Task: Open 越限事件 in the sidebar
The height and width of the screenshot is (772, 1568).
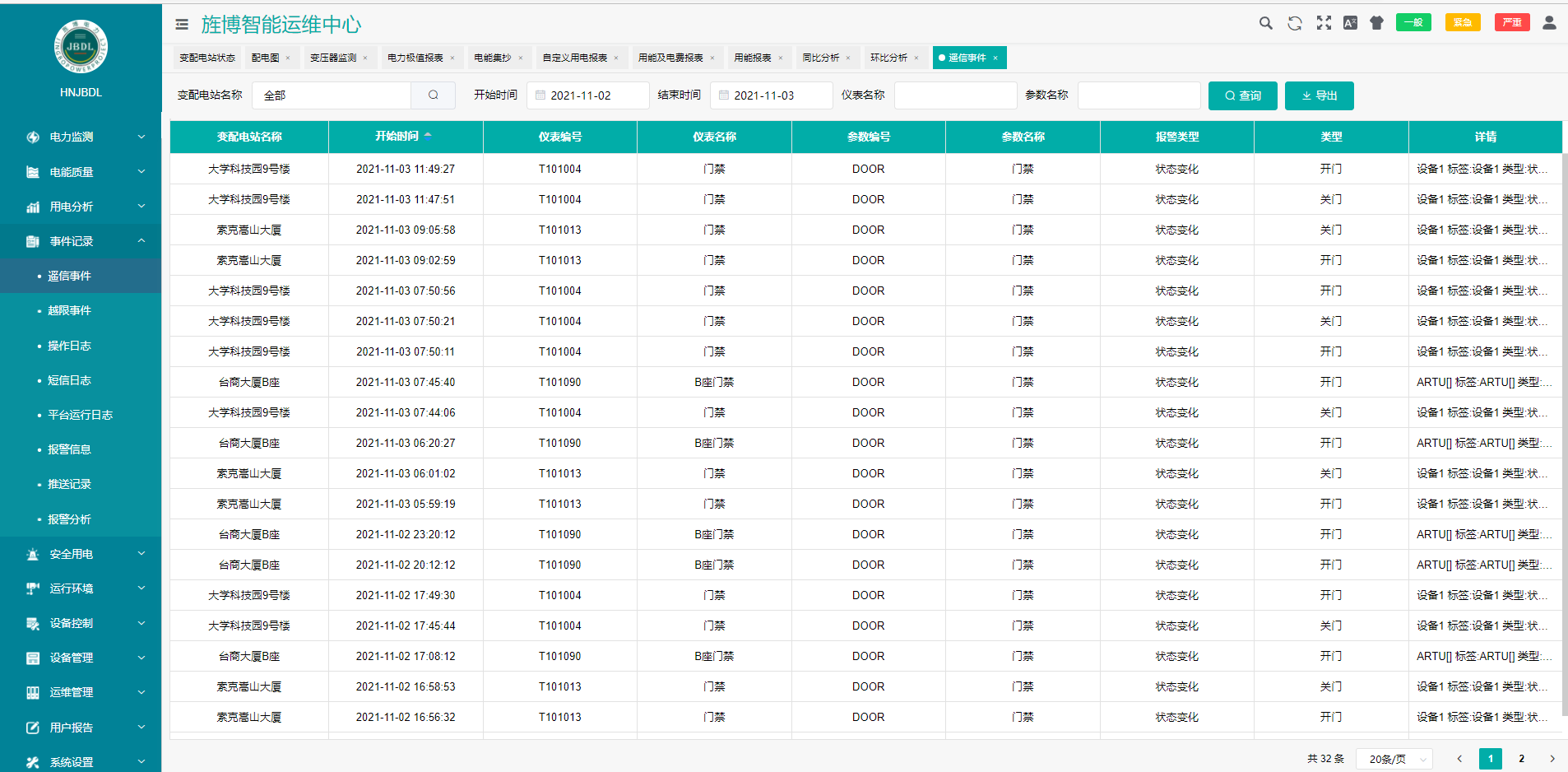Action: [69, 311]
